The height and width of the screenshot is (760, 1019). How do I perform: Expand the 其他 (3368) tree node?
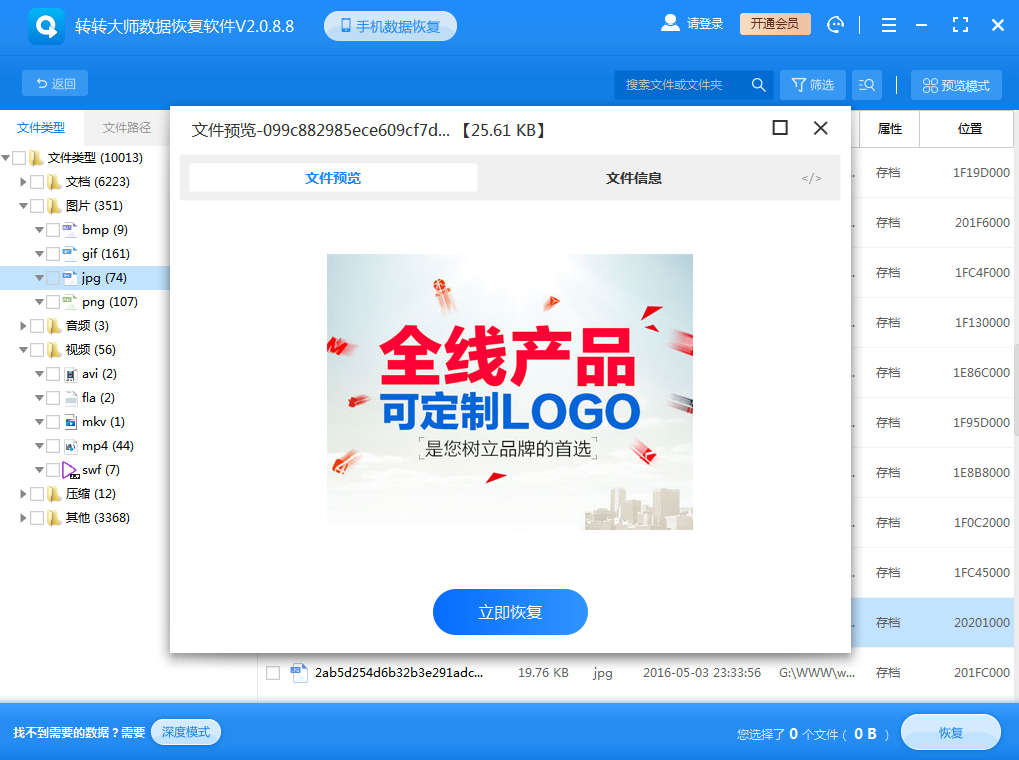[24, 518]
